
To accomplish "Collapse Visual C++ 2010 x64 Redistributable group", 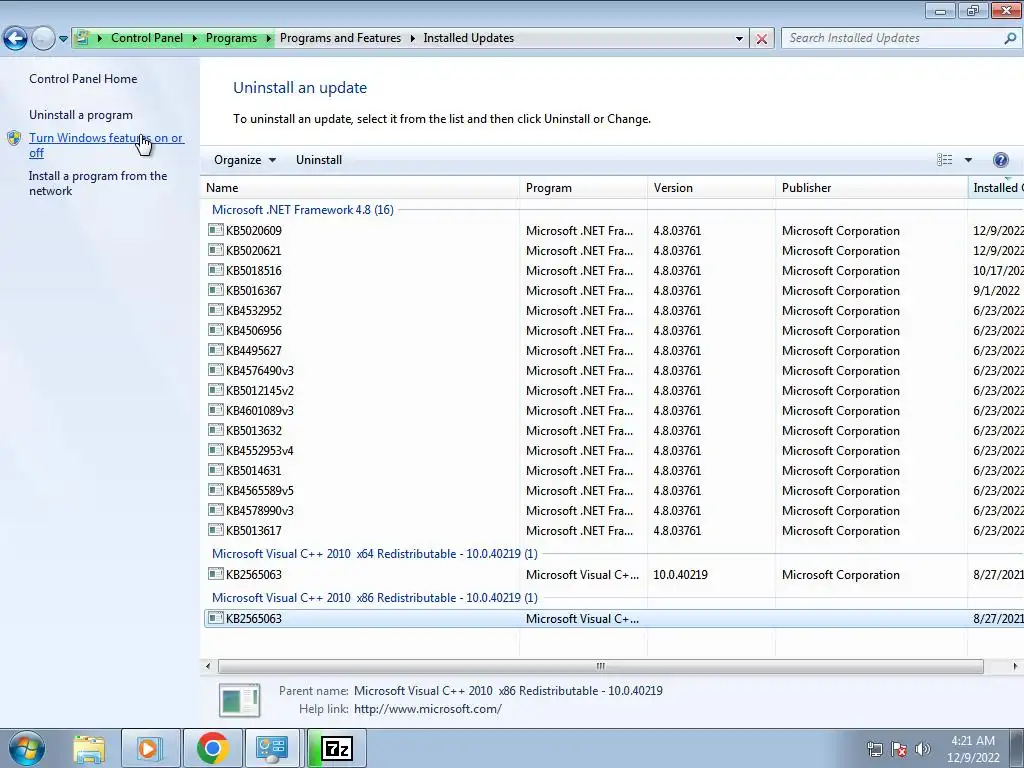I will coord(375,554).
